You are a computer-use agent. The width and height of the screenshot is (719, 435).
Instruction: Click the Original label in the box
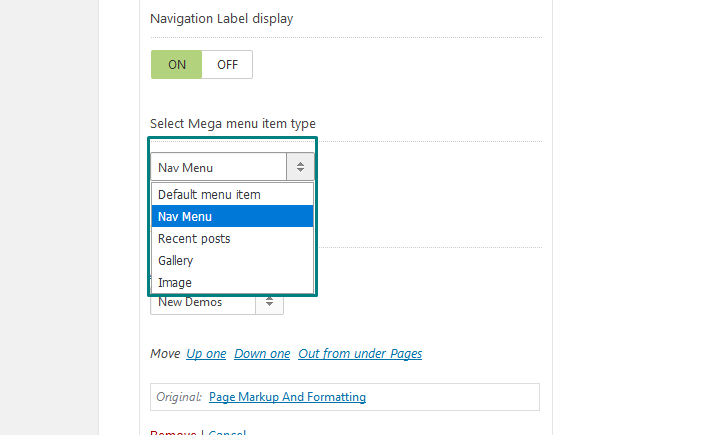tap(179, 397)
